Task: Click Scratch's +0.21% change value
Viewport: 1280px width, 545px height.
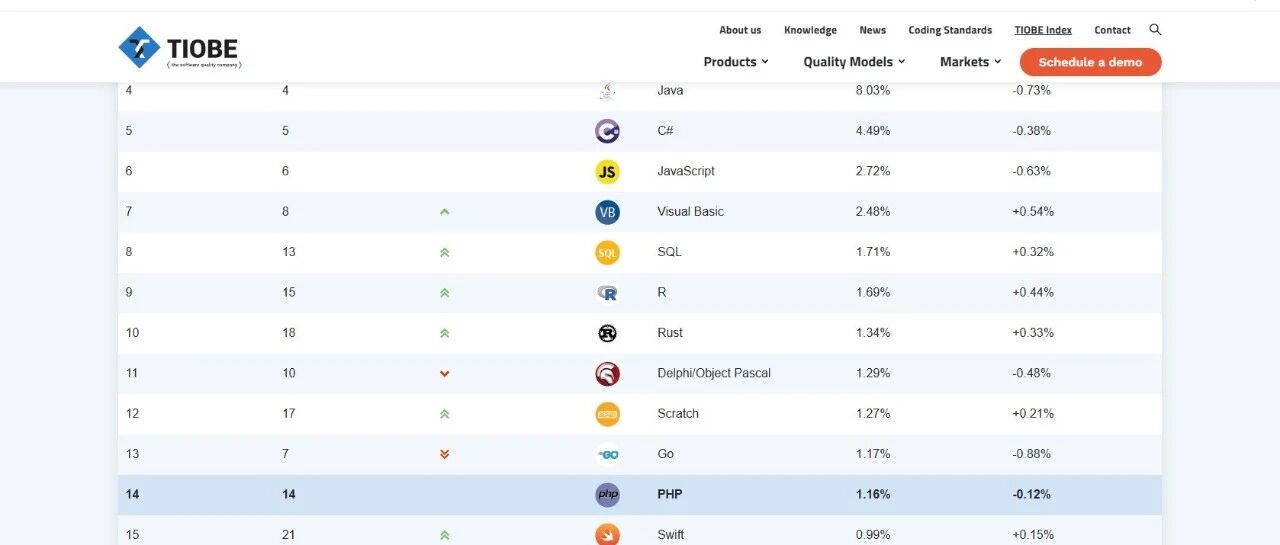Action: pyautogui.click(x=1033, y=414)
